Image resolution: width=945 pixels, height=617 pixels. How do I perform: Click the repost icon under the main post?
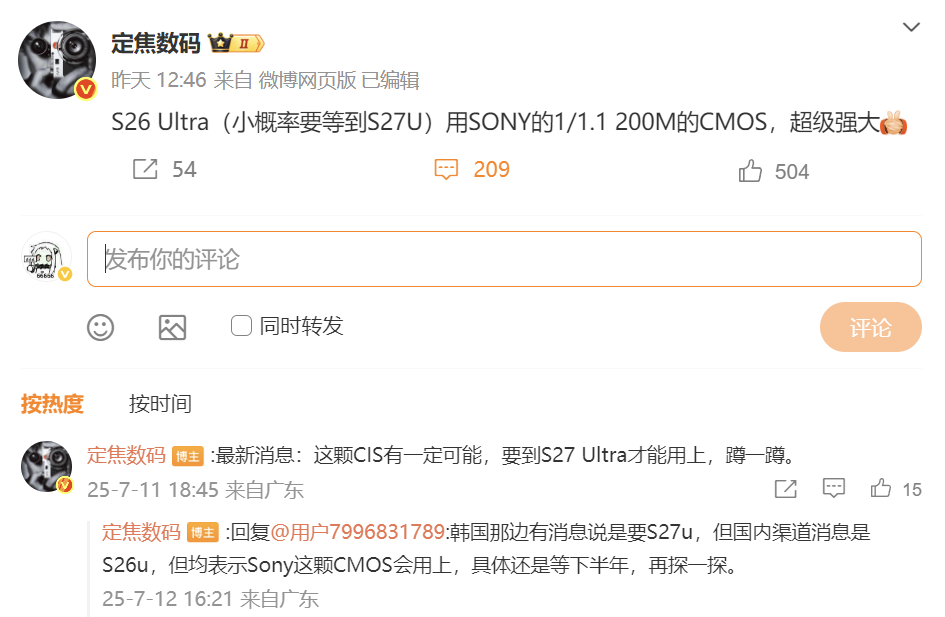(145, 169)
